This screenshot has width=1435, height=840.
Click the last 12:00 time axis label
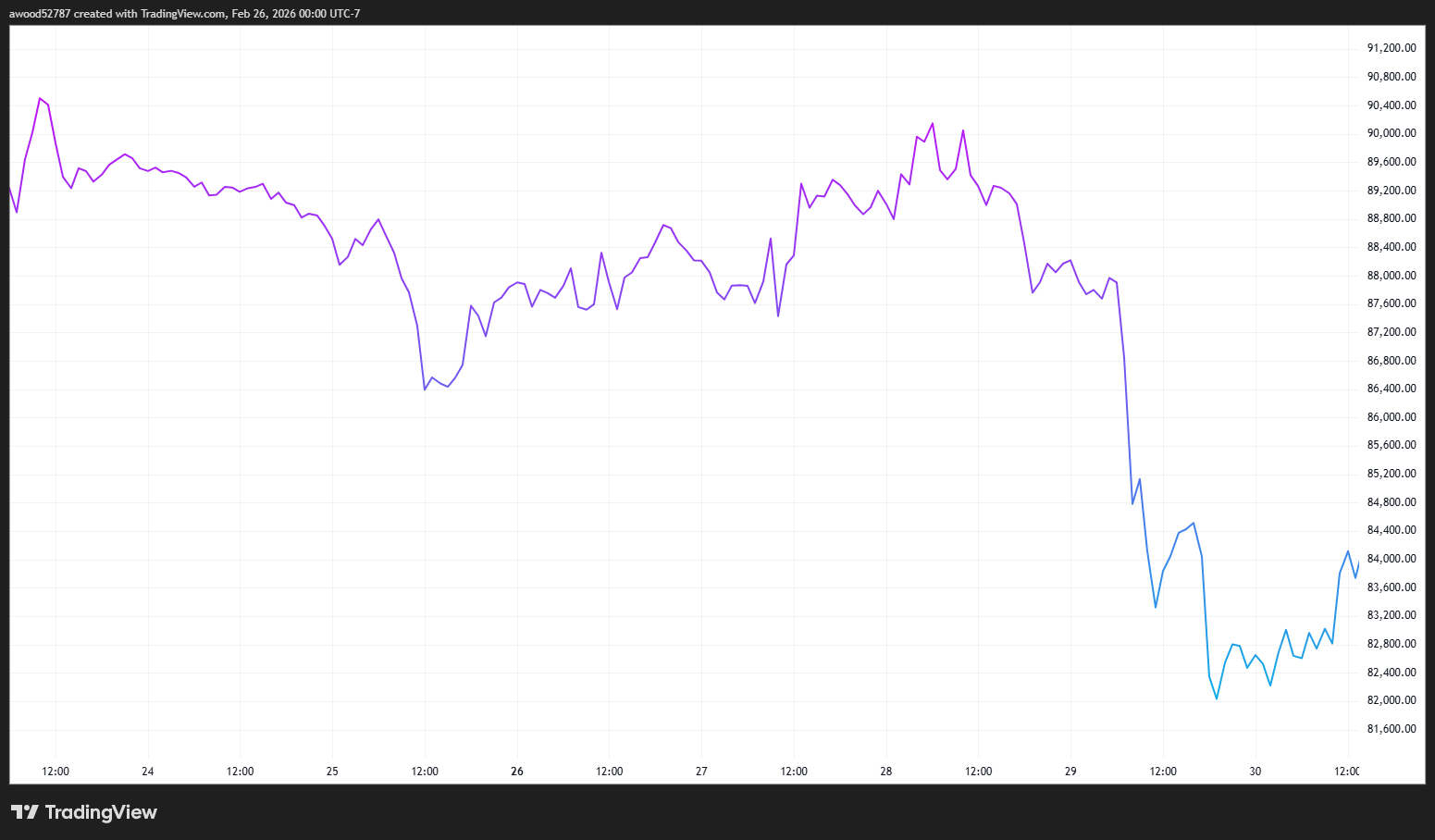coord(1347,771)
